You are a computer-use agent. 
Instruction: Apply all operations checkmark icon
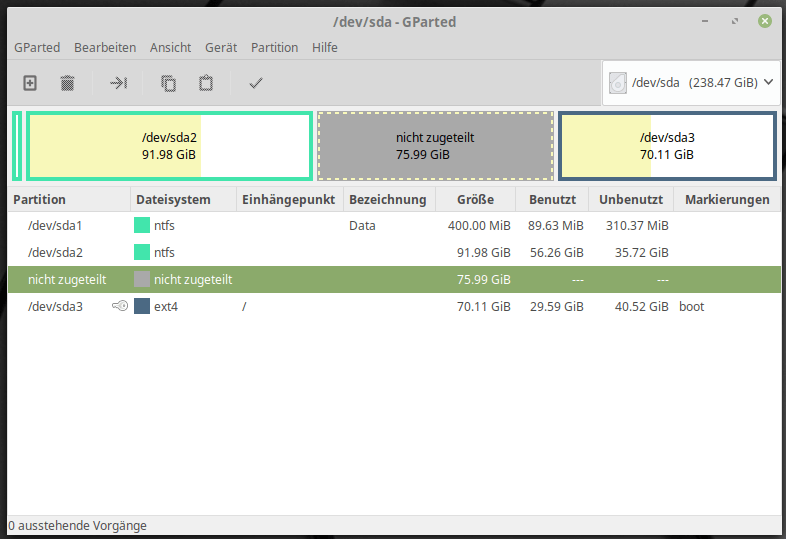256,83
